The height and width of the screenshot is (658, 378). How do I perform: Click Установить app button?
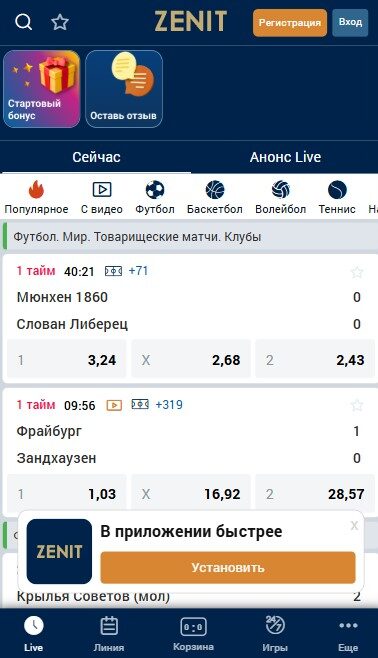point(228,567)
